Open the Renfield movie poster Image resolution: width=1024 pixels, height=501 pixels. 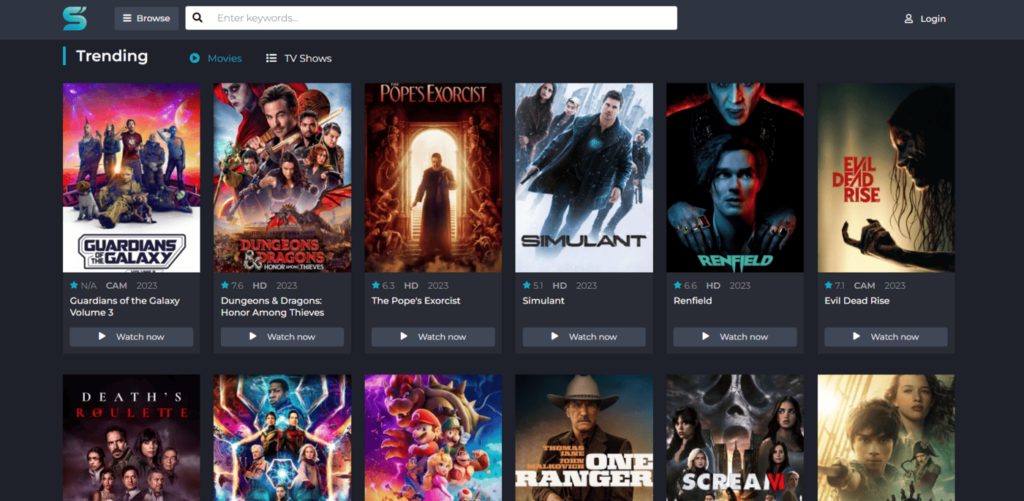tap(735, 178)
